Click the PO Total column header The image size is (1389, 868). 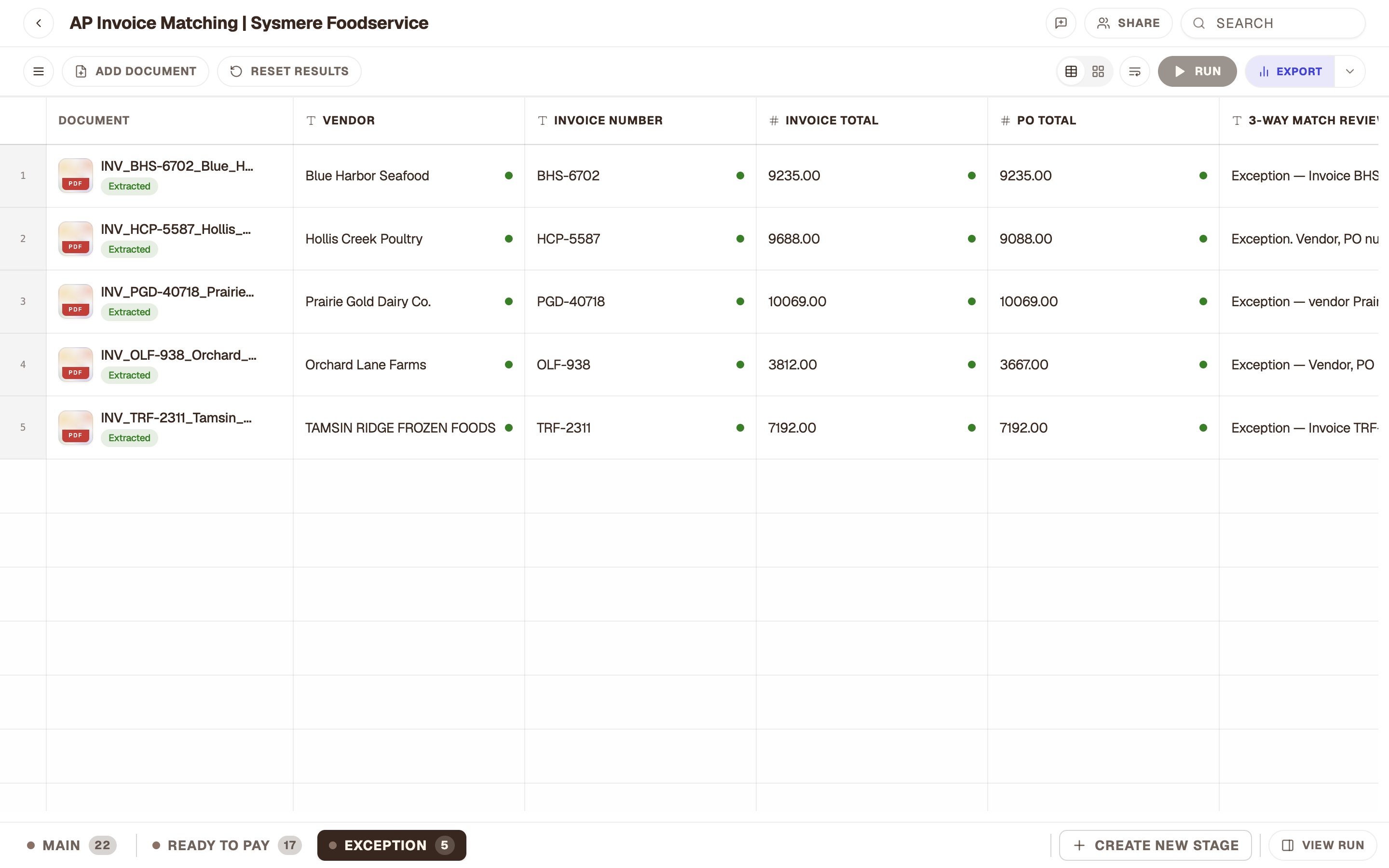[1103, 121]
